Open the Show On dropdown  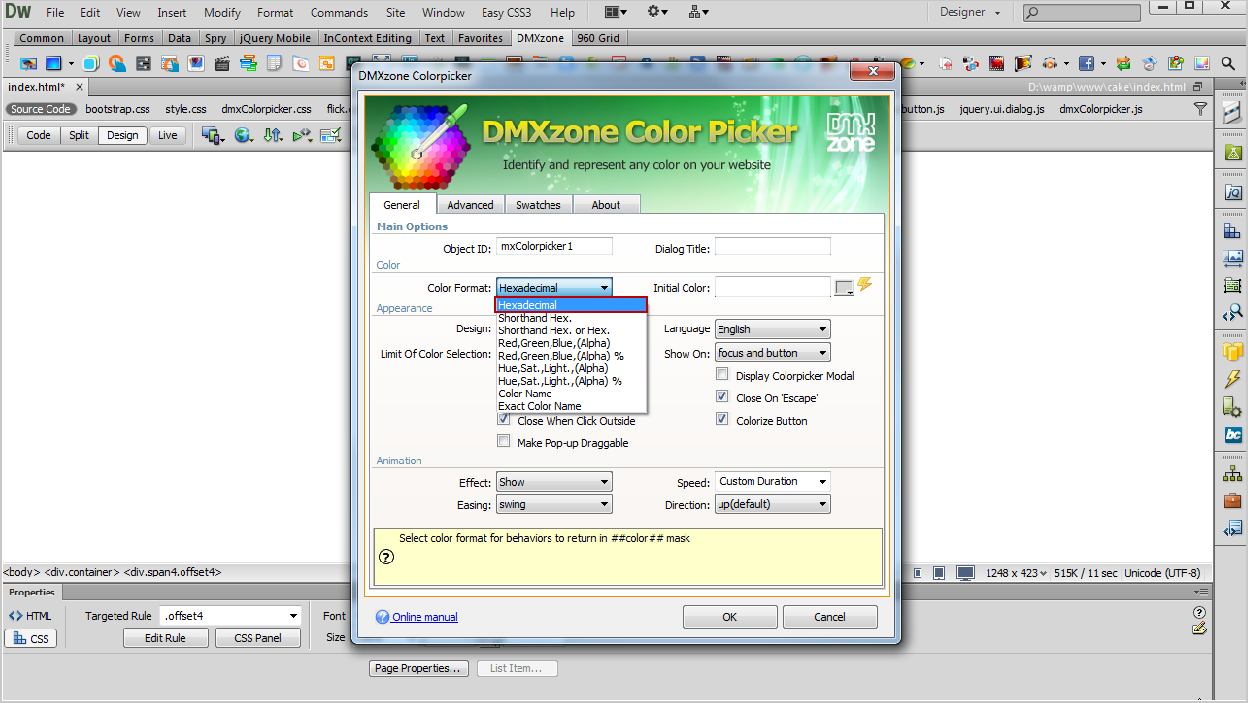[772, 353]
